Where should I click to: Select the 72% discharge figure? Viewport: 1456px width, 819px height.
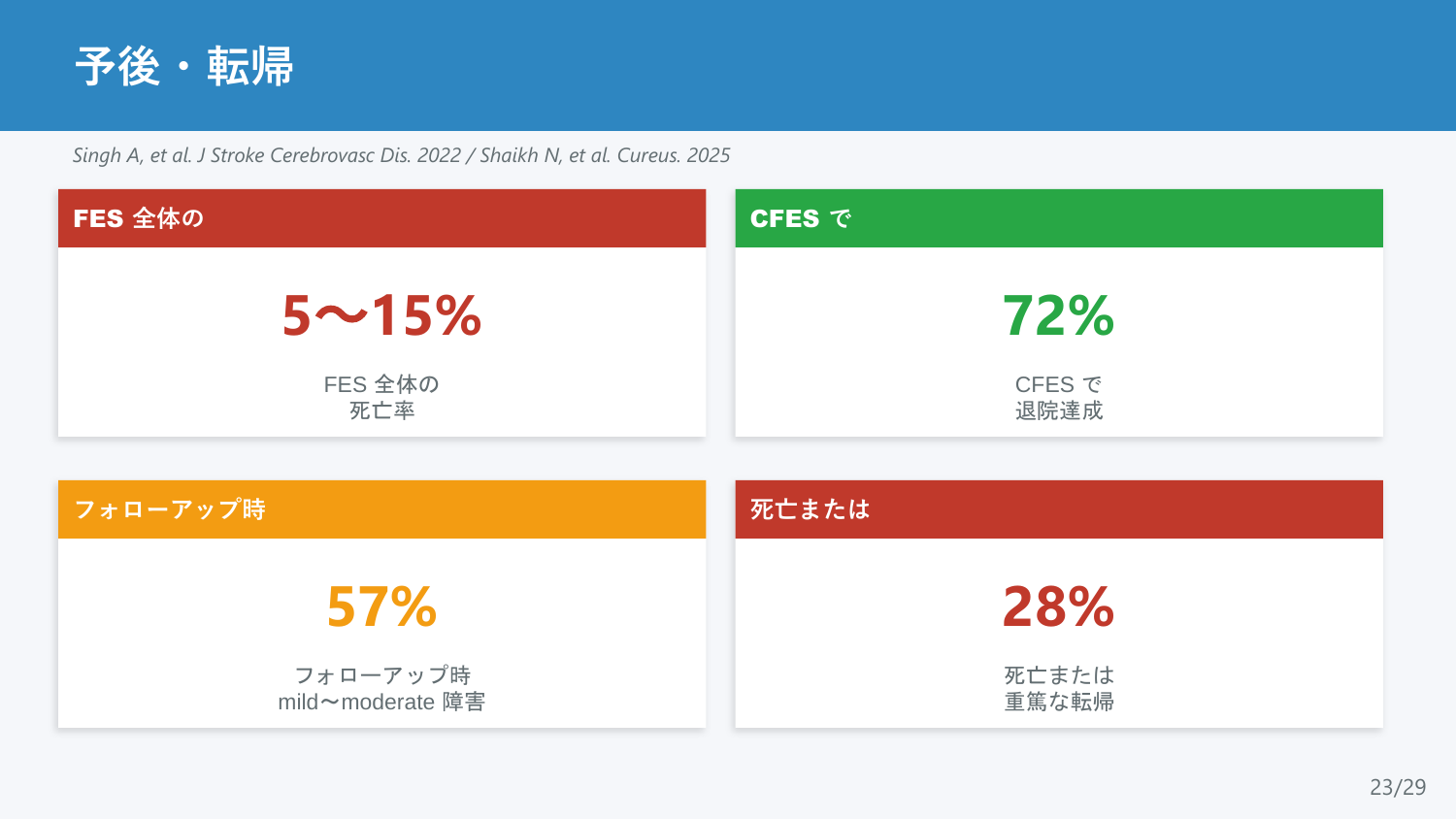click(x=1059, y=315)
